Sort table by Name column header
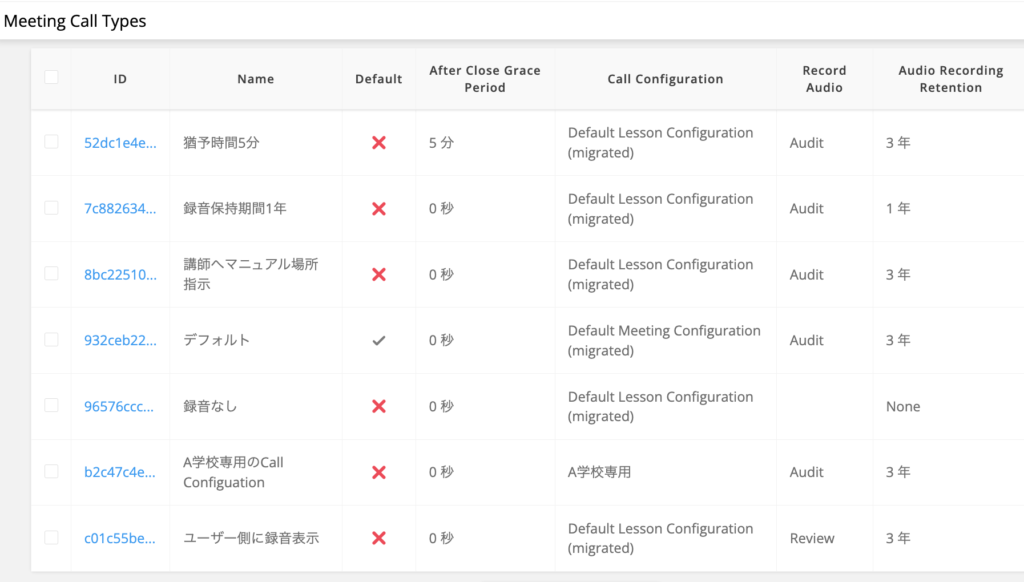Viewport: 1024px width, 582px height. pyautogui.click(x=255, y=79)
